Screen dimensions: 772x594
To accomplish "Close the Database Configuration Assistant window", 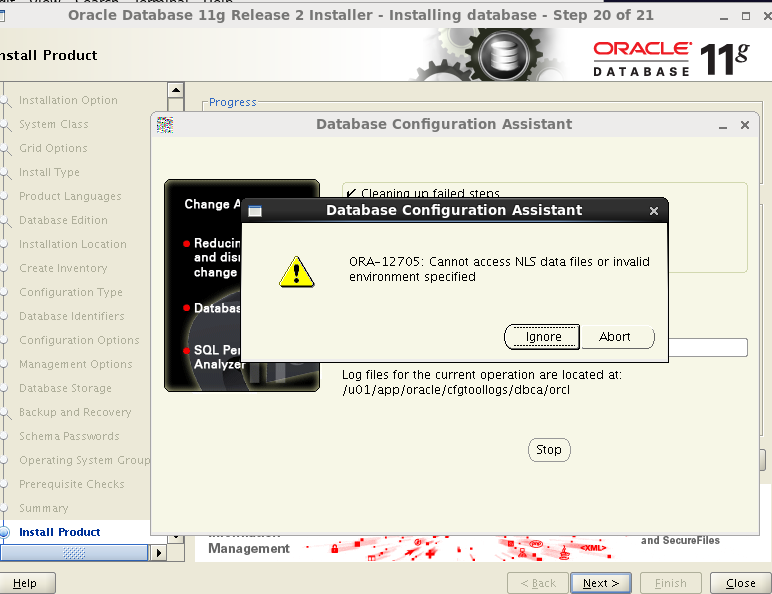I will coord(745,125).
